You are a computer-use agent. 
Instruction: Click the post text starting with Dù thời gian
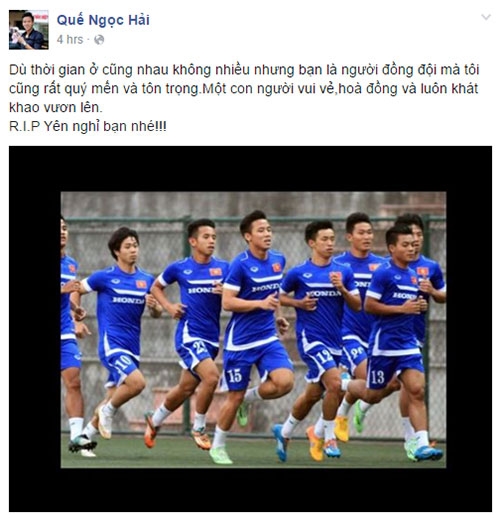[x=243, y=89]
